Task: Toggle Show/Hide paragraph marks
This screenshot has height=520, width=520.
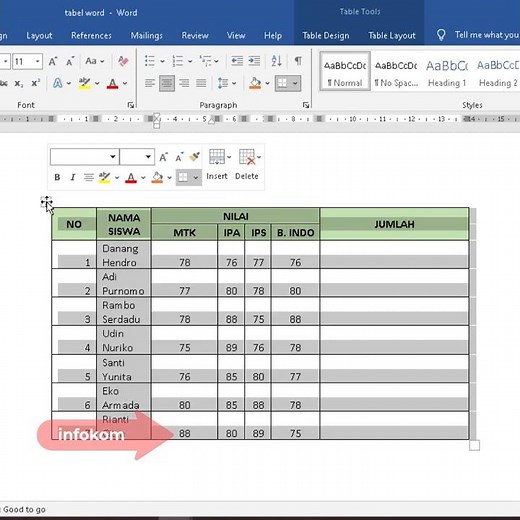Action: pos(298,61)
